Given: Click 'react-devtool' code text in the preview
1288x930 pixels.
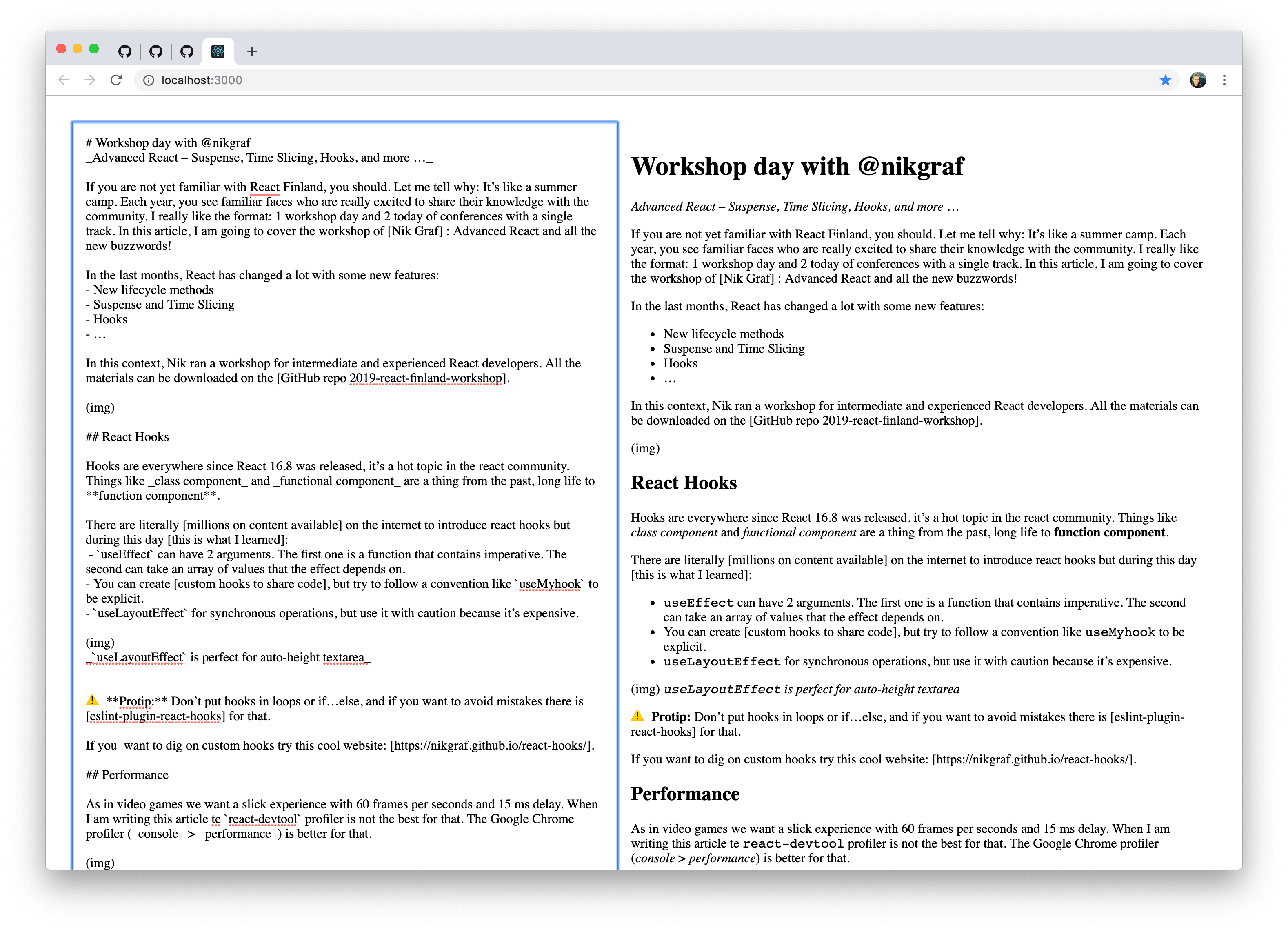Looking at the screenshot, I should pos(793,843).
